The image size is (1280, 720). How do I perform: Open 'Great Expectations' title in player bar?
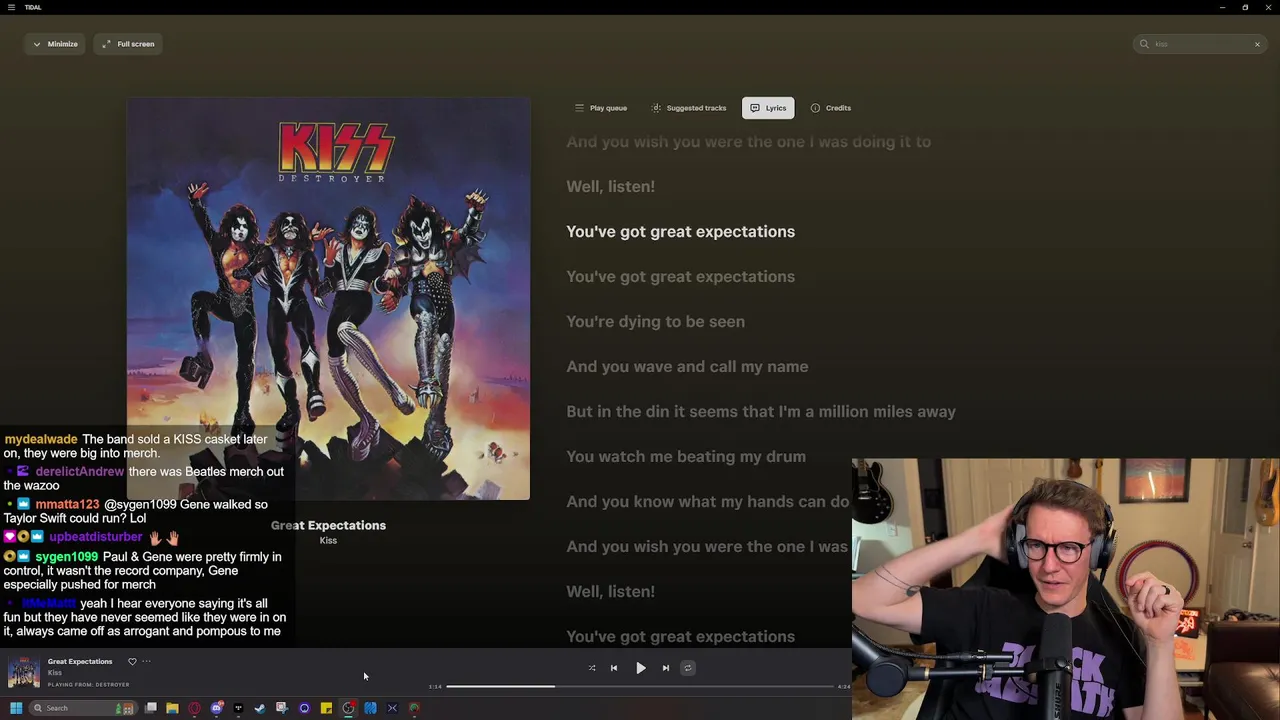pyautogui.click(x=80, y=661)
